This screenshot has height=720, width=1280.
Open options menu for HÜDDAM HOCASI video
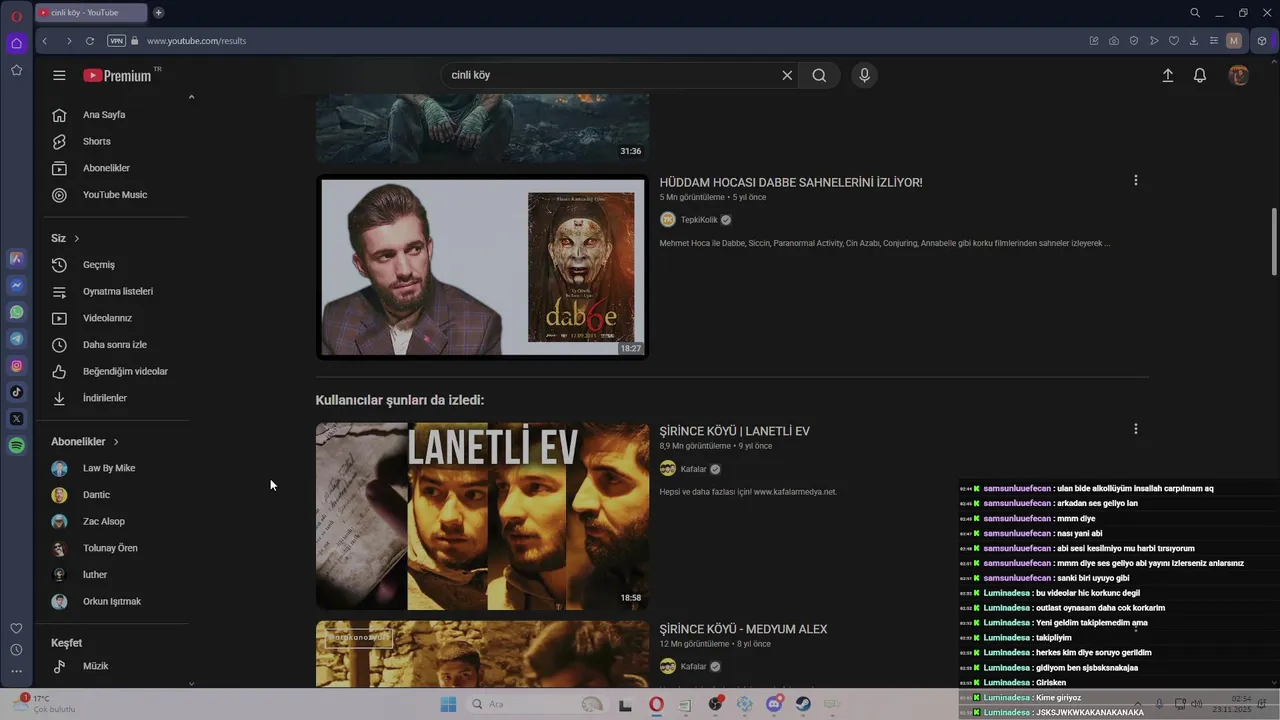(1135, 180)
